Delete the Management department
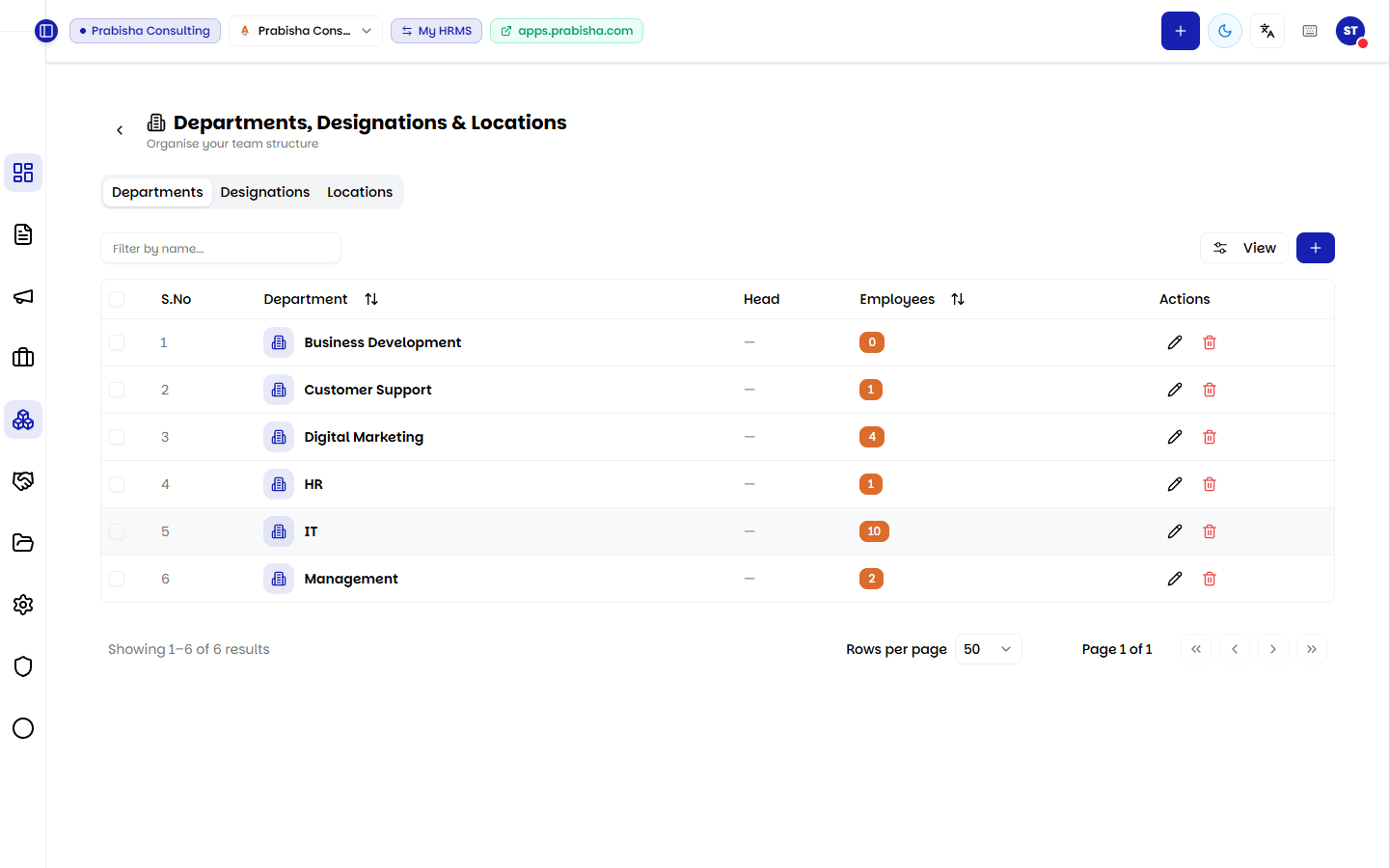Screen dimensions: 1389x868 pos(1210,579)
